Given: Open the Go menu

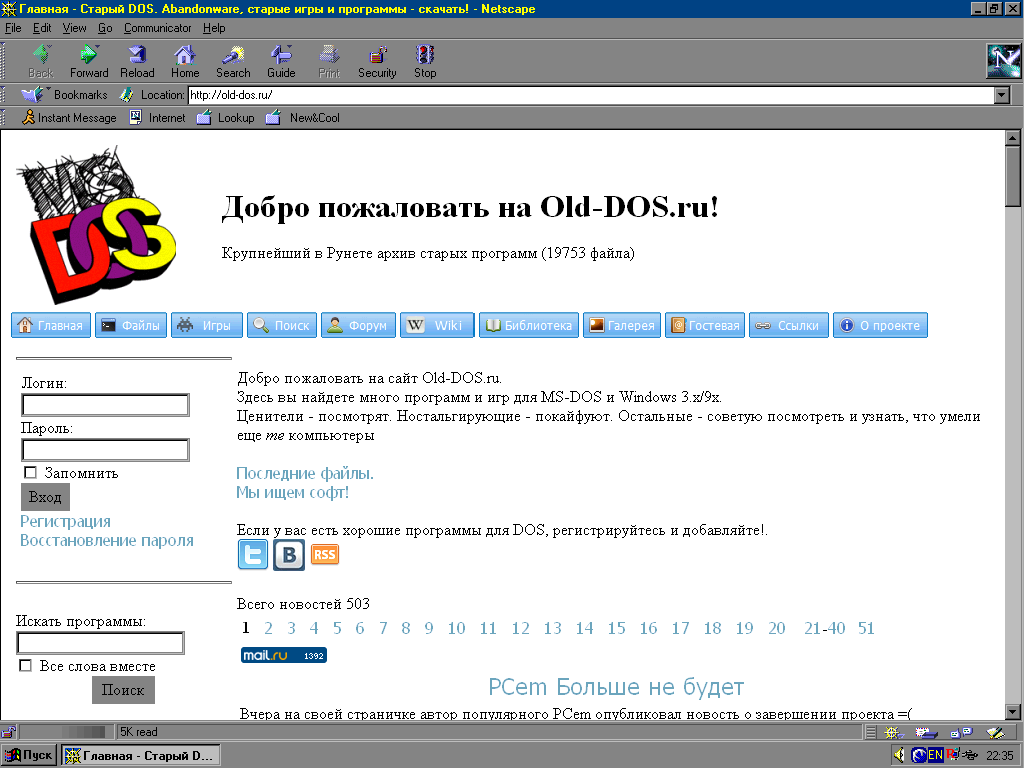Looking at the screenshot, I should [105, 28].
